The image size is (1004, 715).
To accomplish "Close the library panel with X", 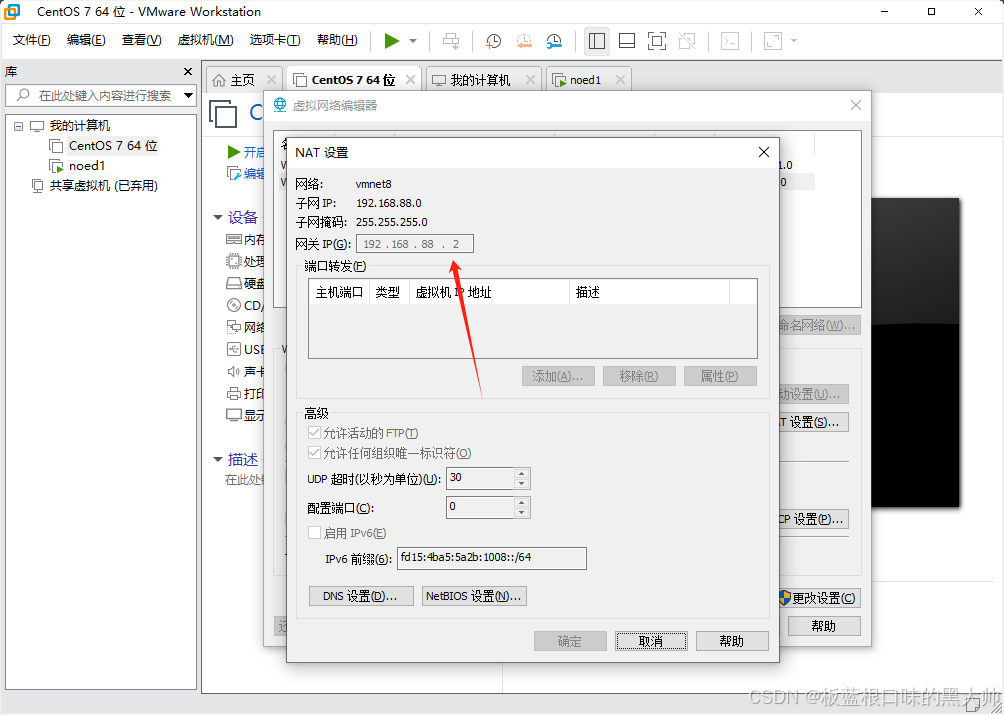I will click(x=188, y=72).
